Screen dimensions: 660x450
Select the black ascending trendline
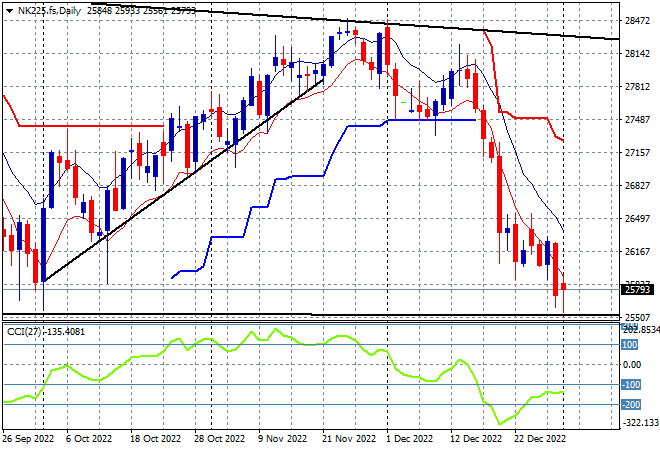(185, 179)
